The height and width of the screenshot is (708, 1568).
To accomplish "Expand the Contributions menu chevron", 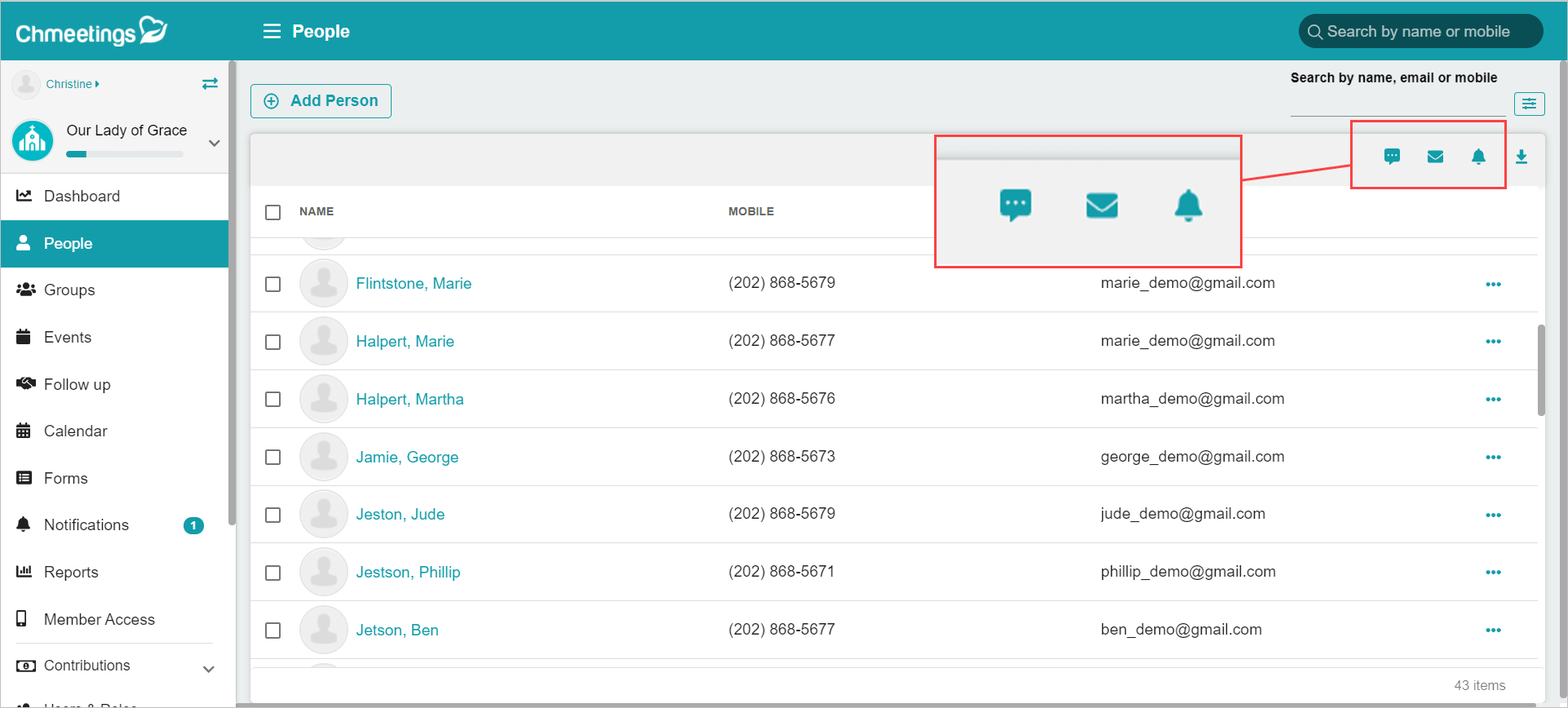I will tap(209, 669).
